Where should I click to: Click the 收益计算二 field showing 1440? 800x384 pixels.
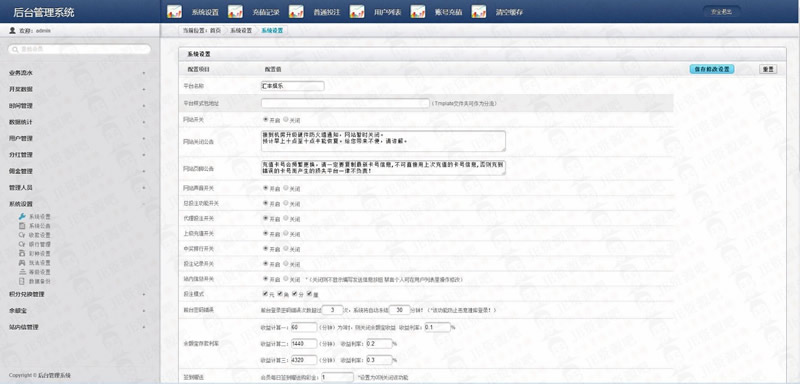304,344
